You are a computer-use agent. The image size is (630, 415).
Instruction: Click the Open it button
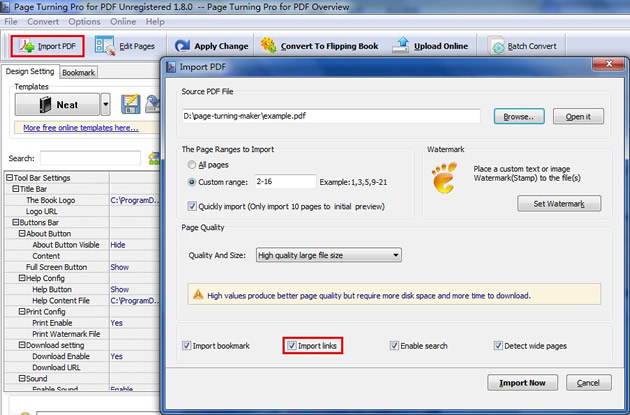click(x=578, y=117)
